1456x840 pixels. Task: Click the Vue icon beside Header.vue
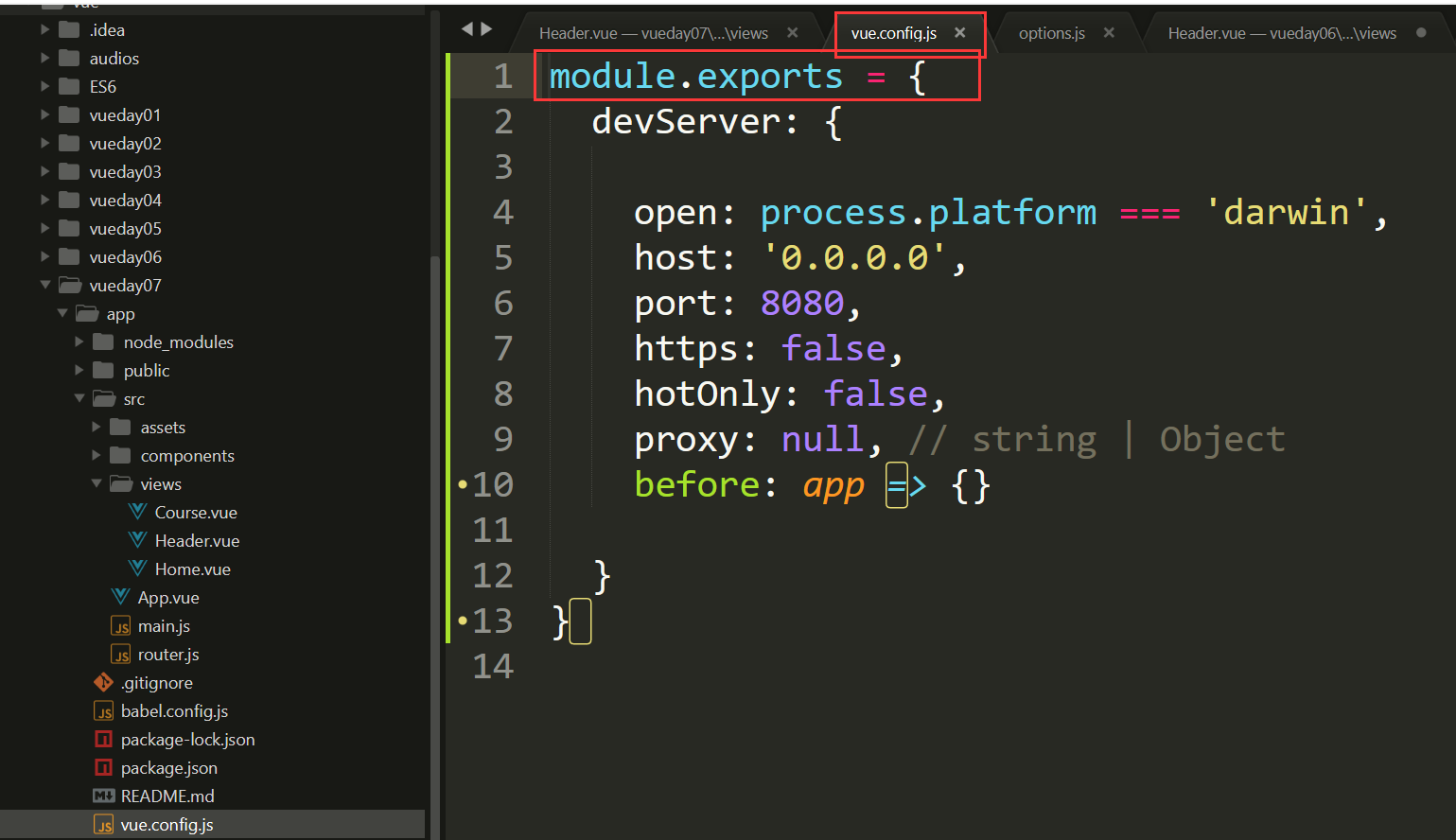(137, 540)
